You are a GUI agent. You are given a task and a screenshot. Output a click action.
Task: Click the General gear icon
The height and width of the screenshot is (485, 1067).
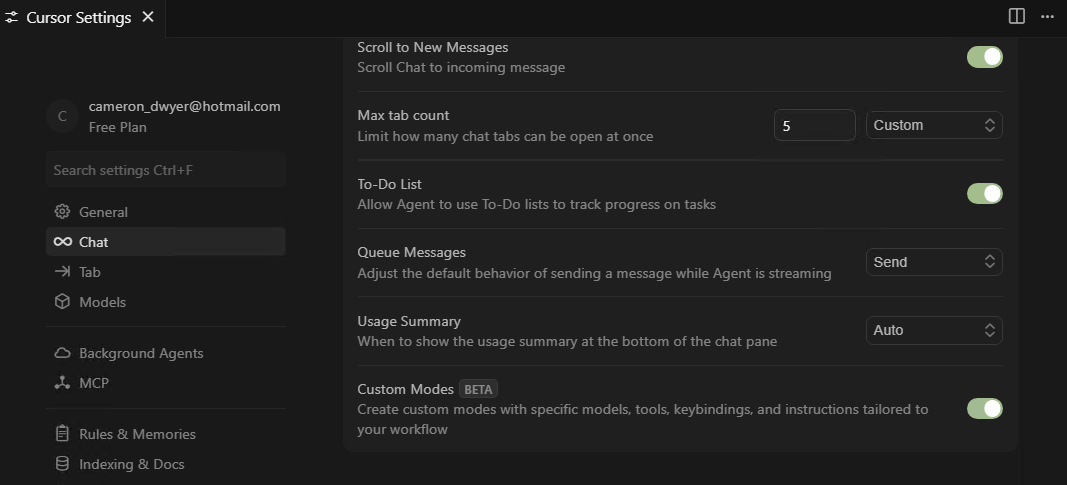point(62,212)
